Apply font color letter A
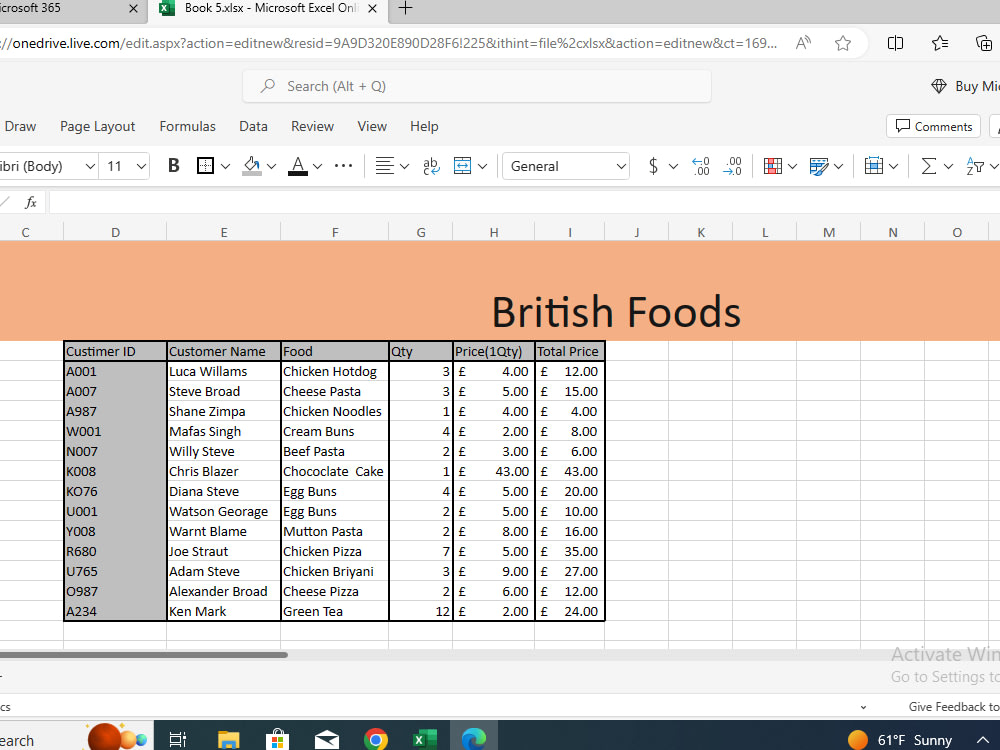The image size is (1000, 750). coord(298,166)
